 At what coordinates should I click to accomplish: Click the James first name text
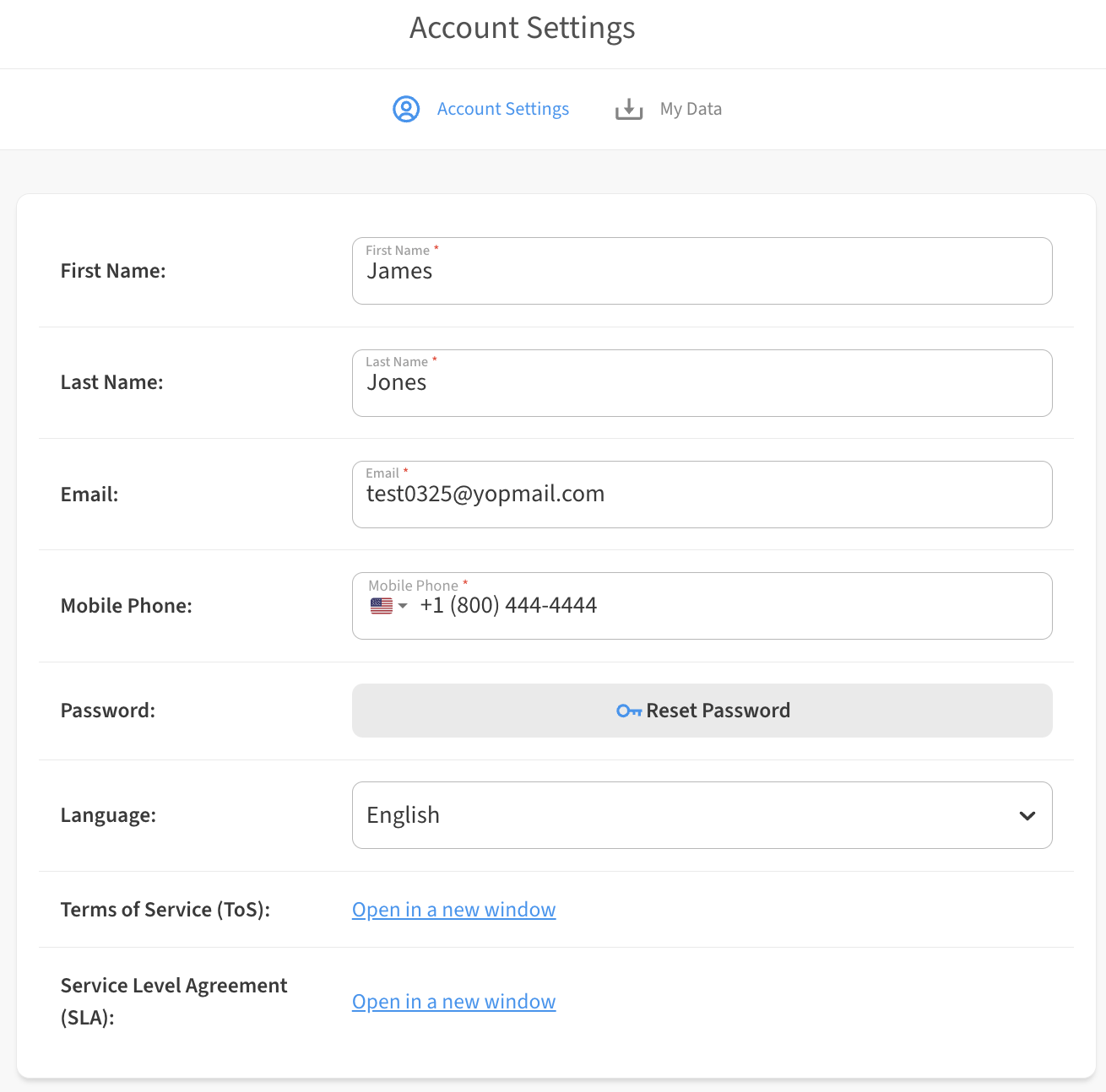point(399,271)
